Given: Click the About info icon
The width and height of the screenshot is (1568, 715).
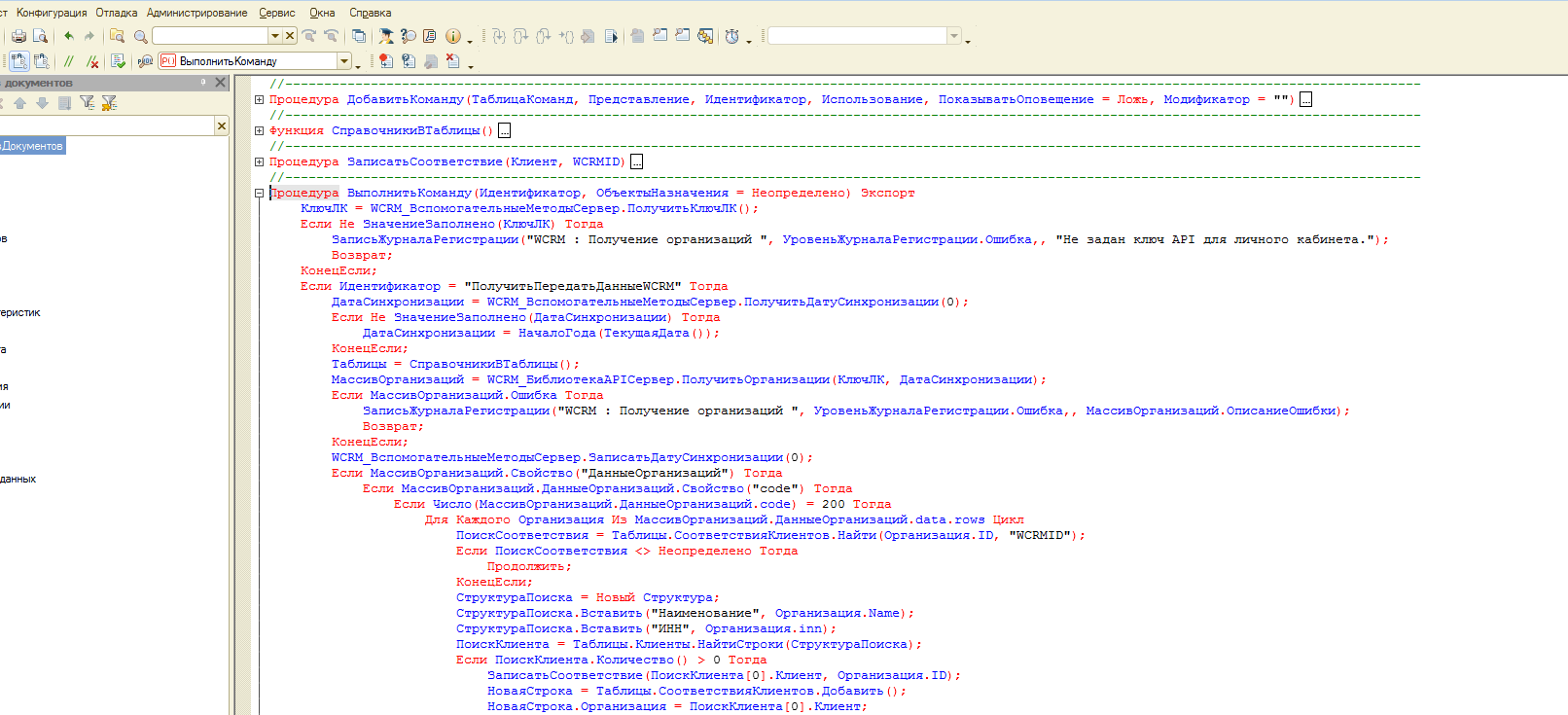Looking at the screenshot, I should point(452,36).
